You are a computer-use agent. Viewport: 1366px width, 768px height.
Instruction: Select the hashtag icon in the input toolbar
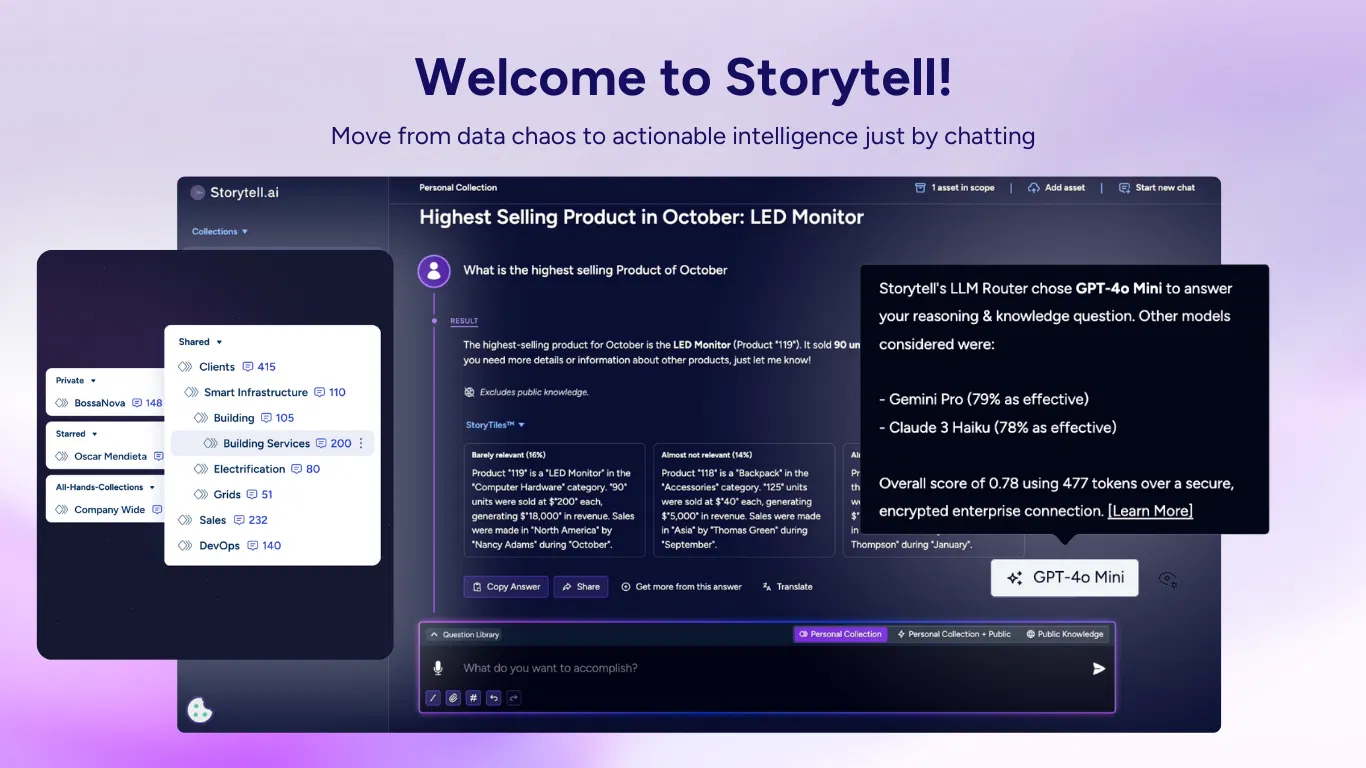(473, 698)
